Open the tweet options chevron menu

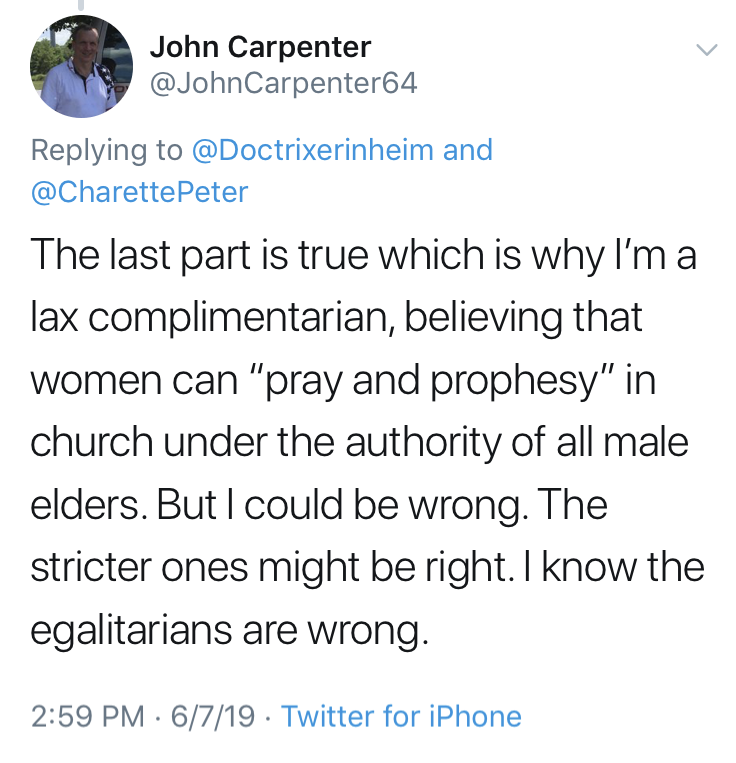coord(706,49)
